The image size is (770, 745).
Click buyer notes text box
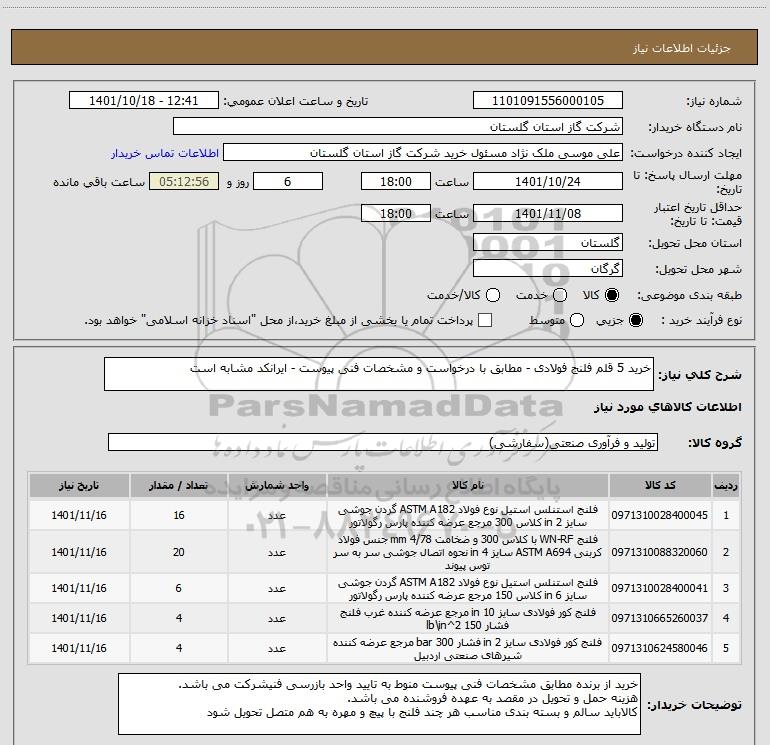379,704
